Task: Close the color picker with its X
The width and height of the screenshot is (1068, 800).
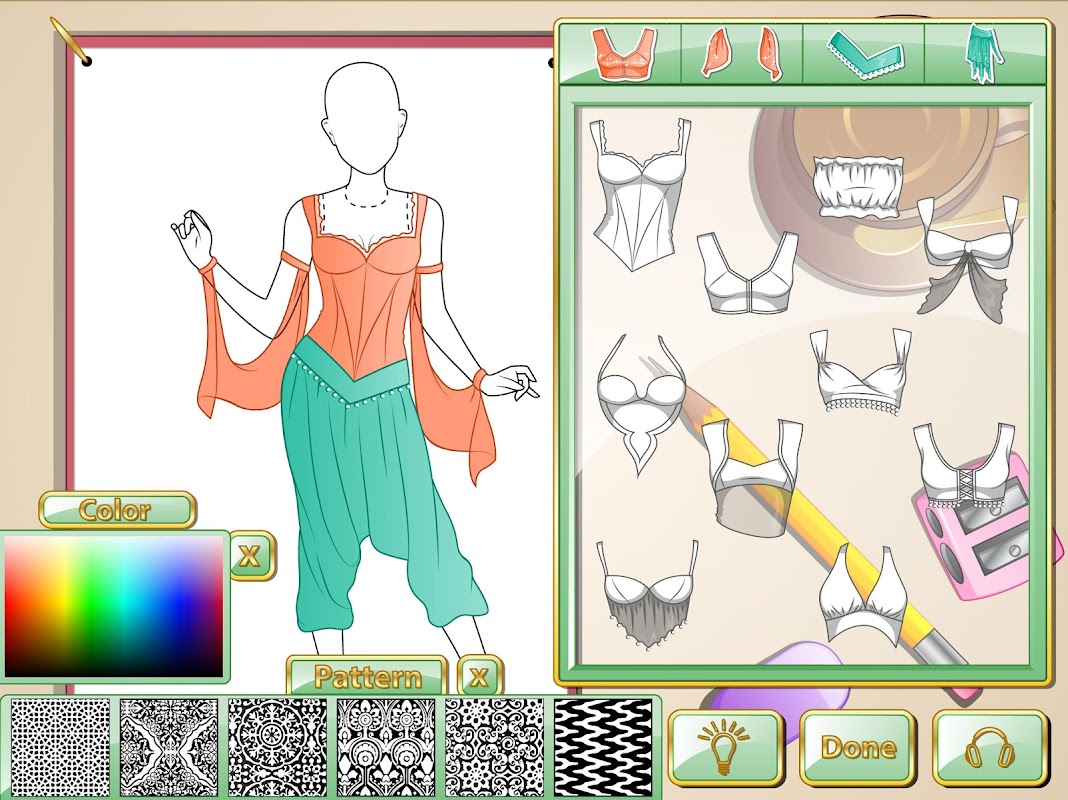Action: (251, 556)
